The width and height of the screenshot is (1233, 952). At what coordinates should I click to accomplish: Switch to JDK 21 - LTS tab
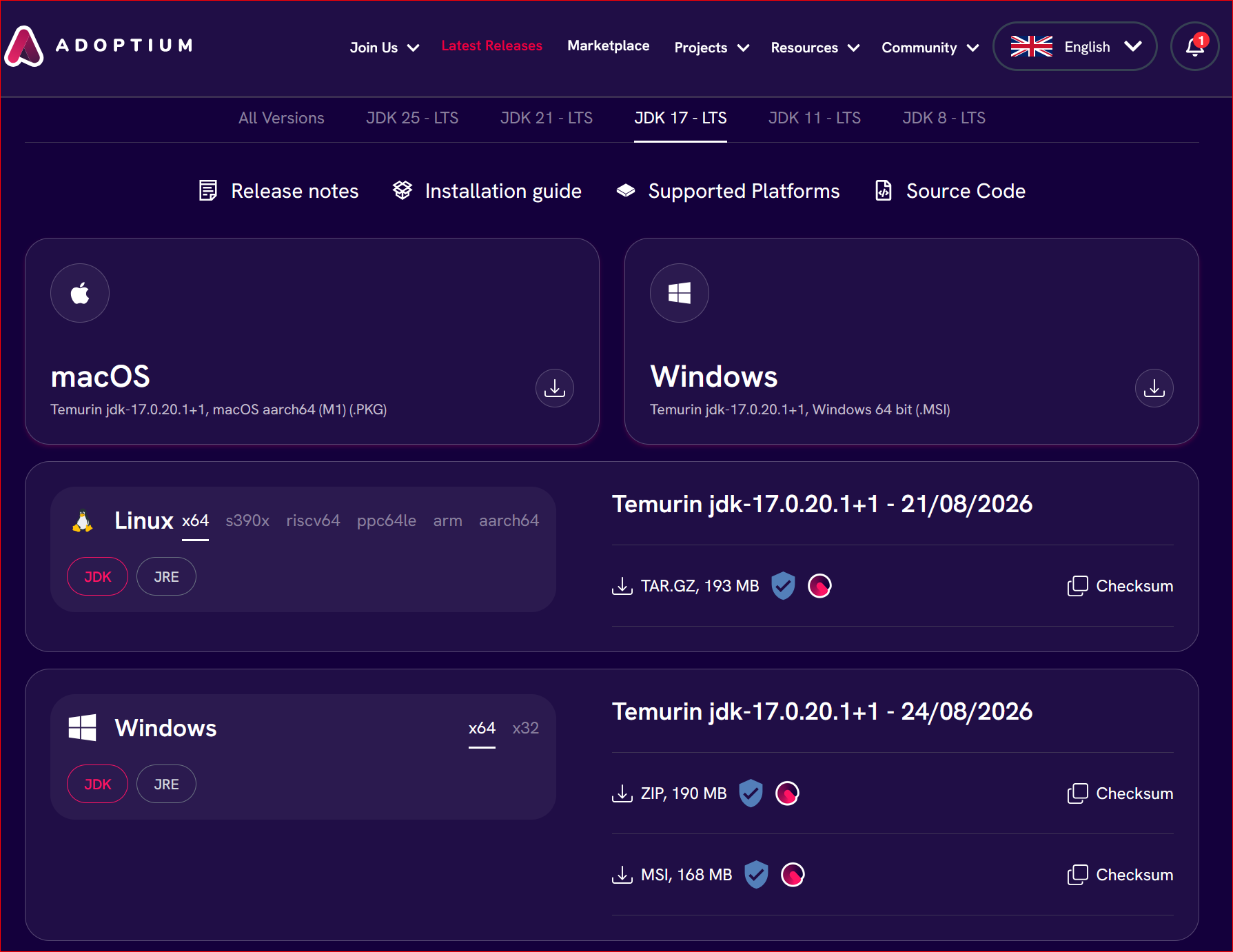pyautogui.click(x=547, y=118)
